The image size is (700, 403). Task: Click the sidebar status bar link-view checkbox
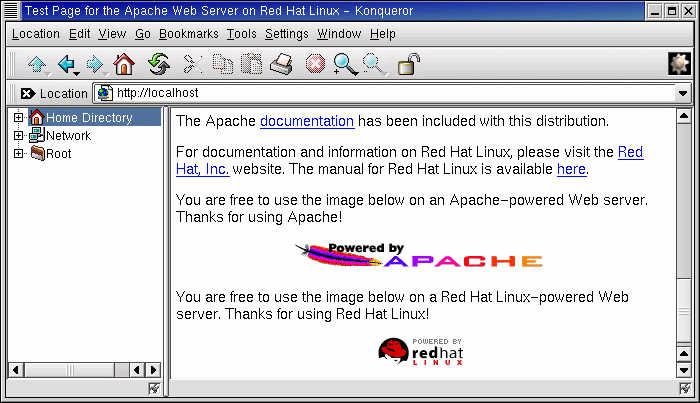coord(154,388)
